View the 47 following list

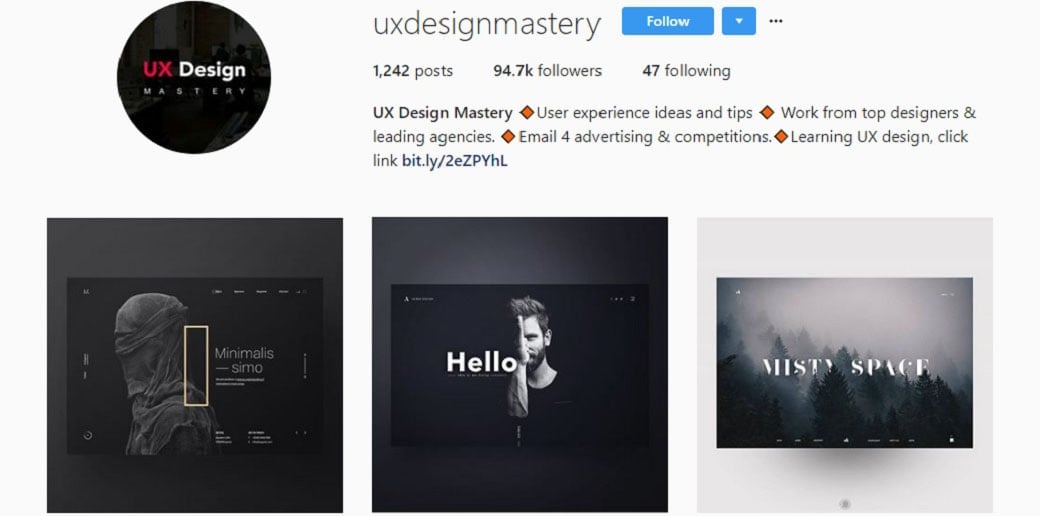(x=686, y=71)
